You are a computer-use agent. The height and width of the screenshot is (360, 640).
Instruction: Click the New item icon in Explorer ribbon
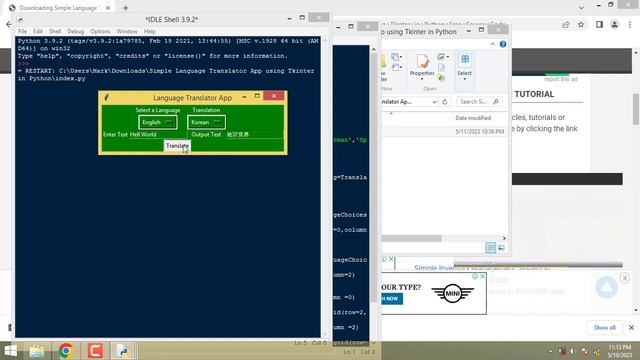point(396,57)
